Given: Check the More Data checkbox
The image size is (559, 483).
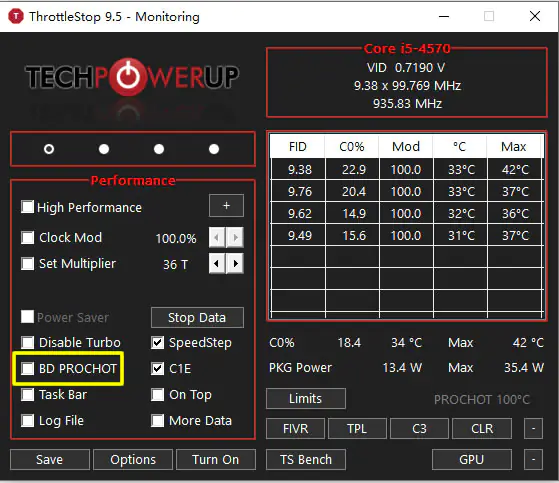Looking at the screenshot, I should point(158,421).
